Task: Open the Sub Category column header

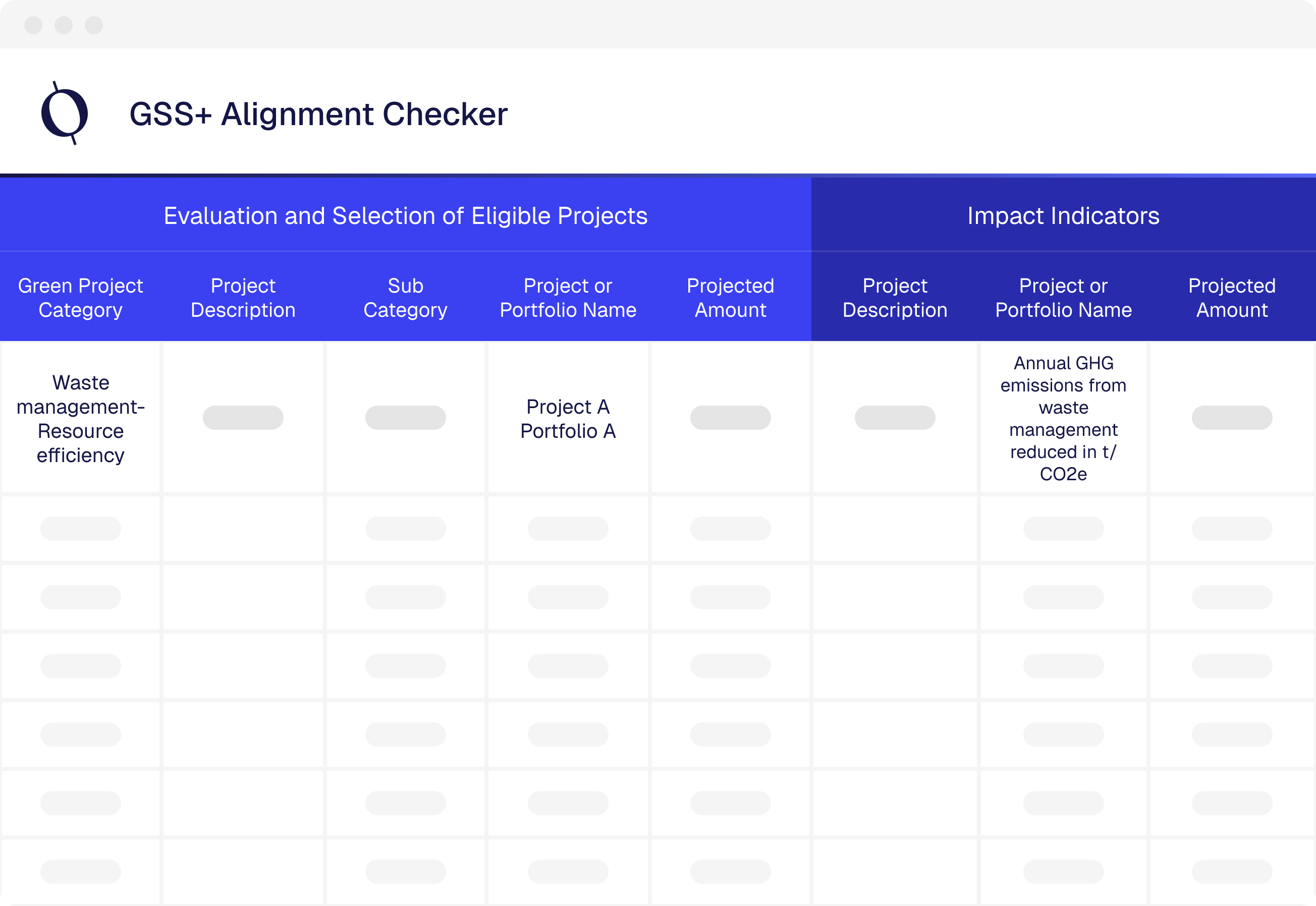Action: 405,298
